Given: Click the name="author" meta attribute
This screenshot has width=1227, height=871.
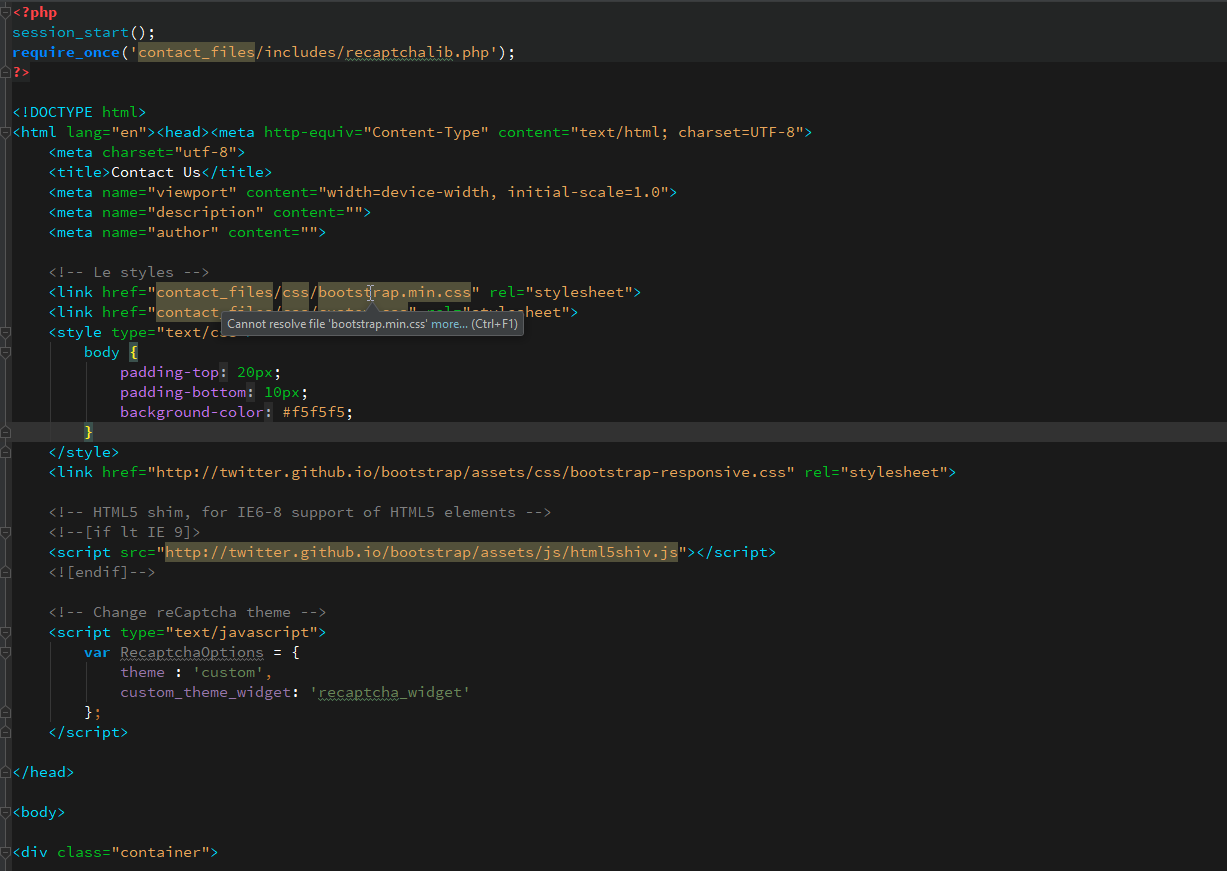Looking at the screenshot, I should click(160, 232).
